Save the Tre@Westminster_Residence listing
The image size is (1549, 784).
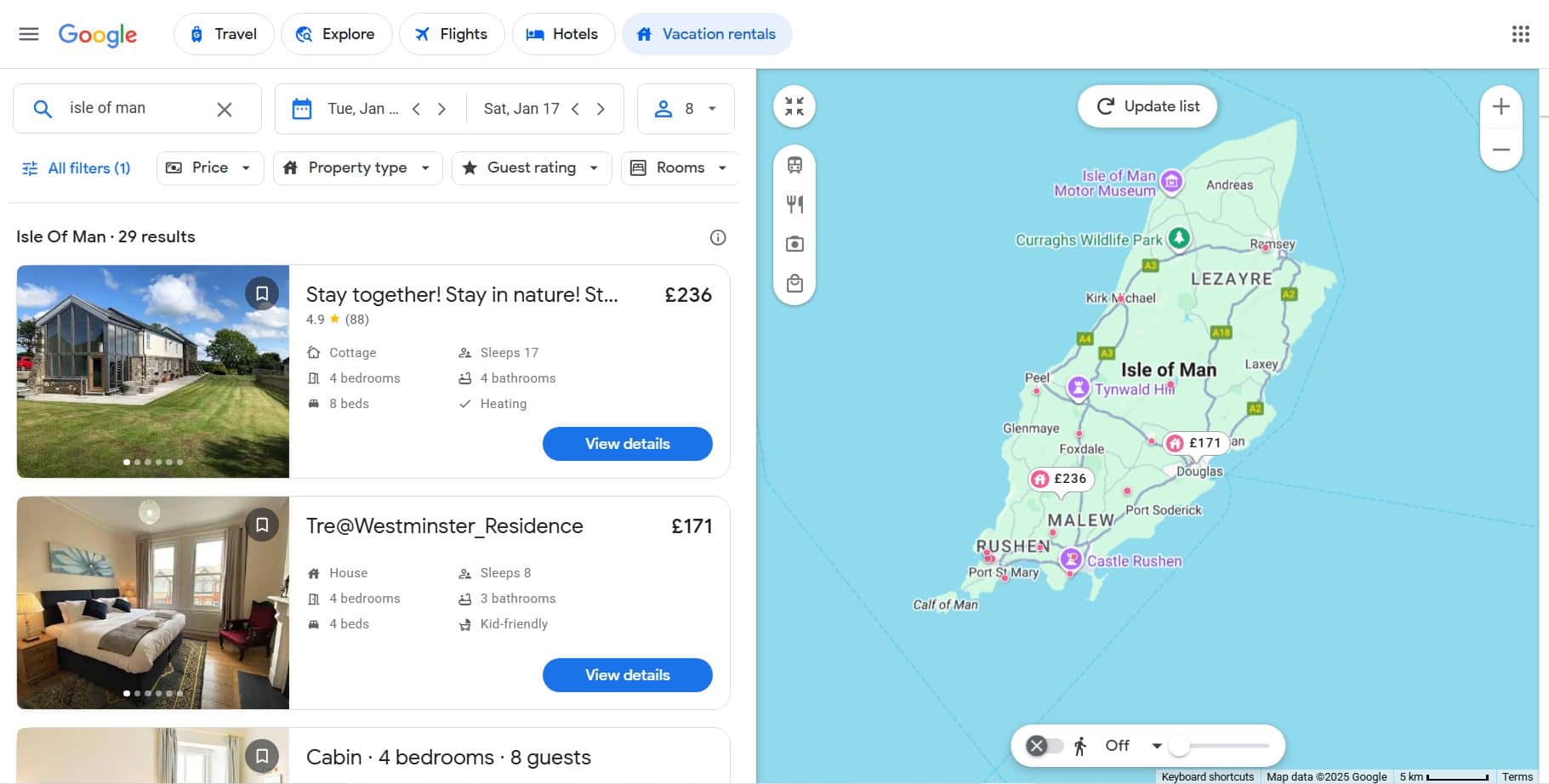point(262,525)
